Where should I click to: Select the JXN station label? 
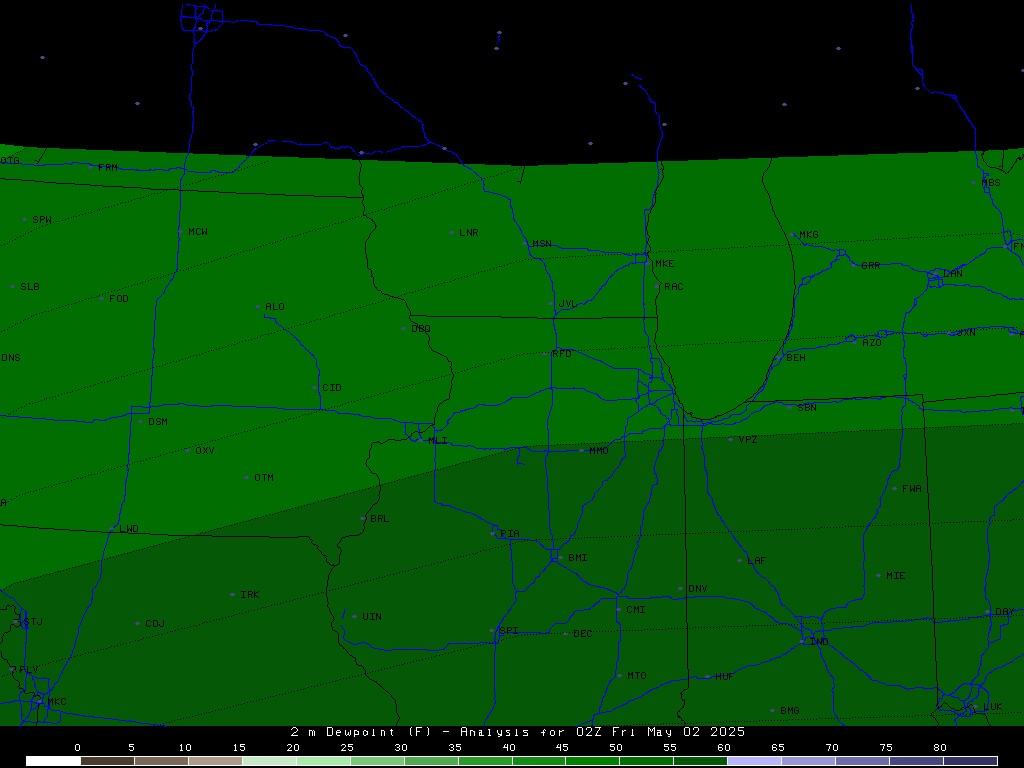click(966, 333)
